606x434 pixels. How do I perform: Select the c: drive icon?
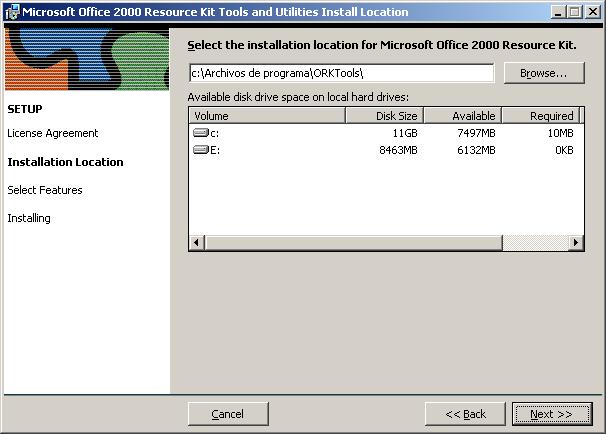pyautogui.click(x=200, y=133)
